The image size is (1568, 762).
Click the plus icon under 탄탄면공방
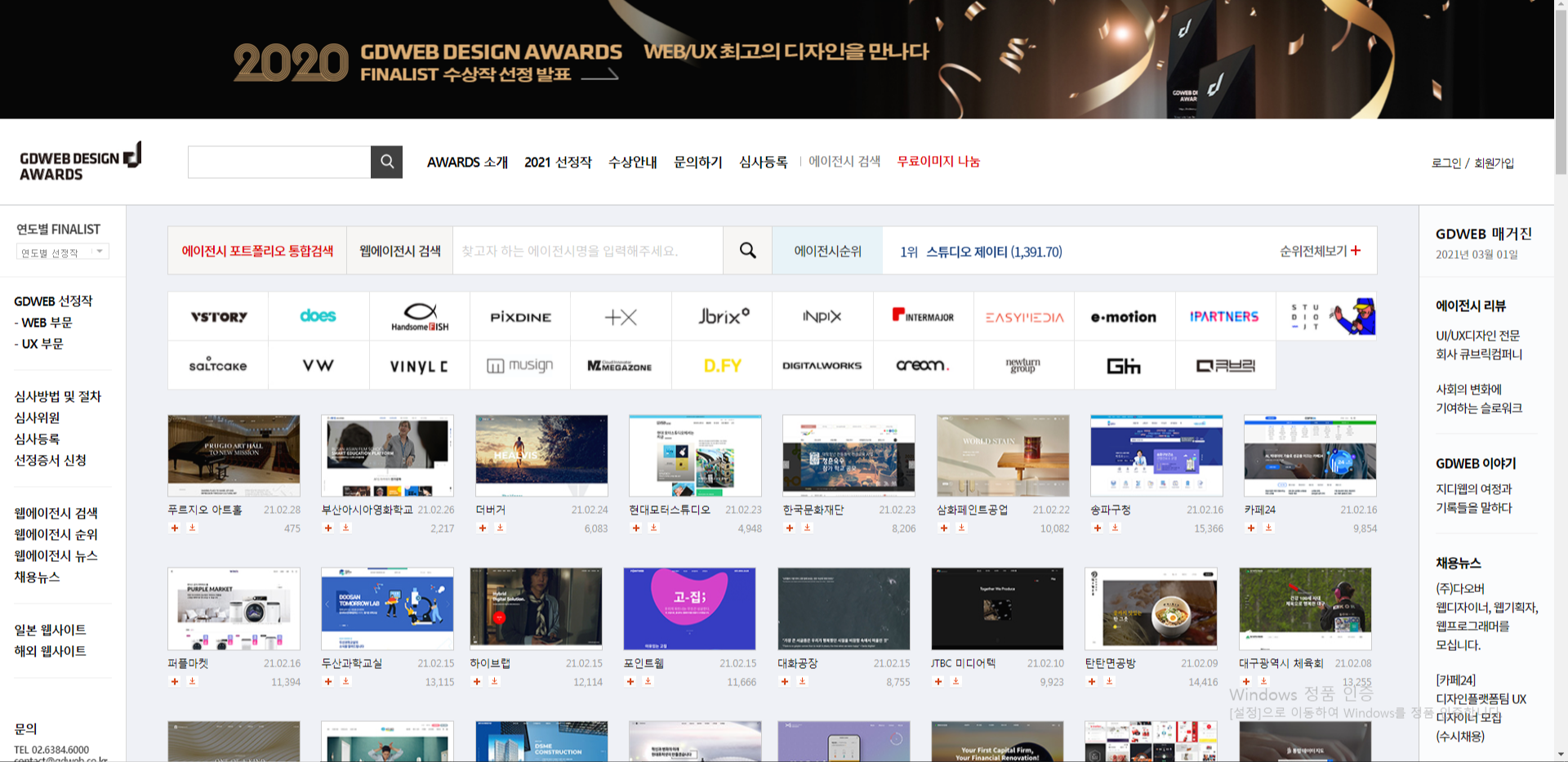point(1091,681)
